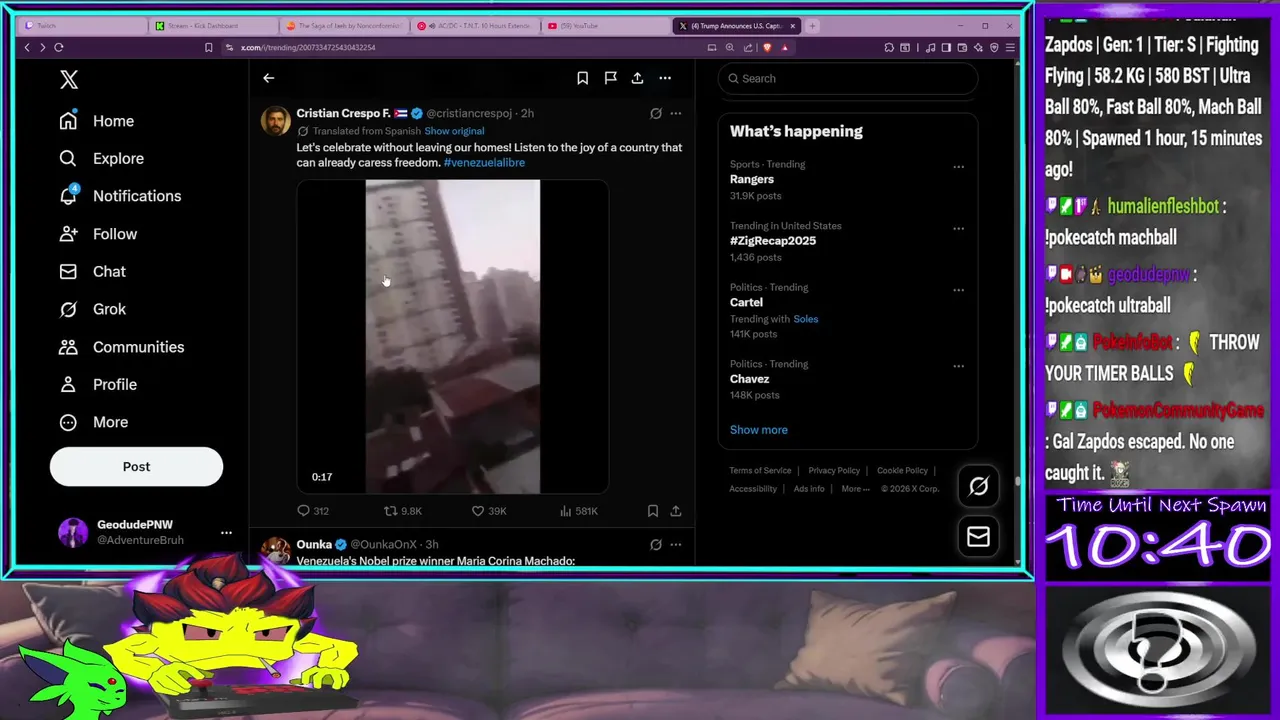Open the floating Messages envelope button

pos(978,537)
